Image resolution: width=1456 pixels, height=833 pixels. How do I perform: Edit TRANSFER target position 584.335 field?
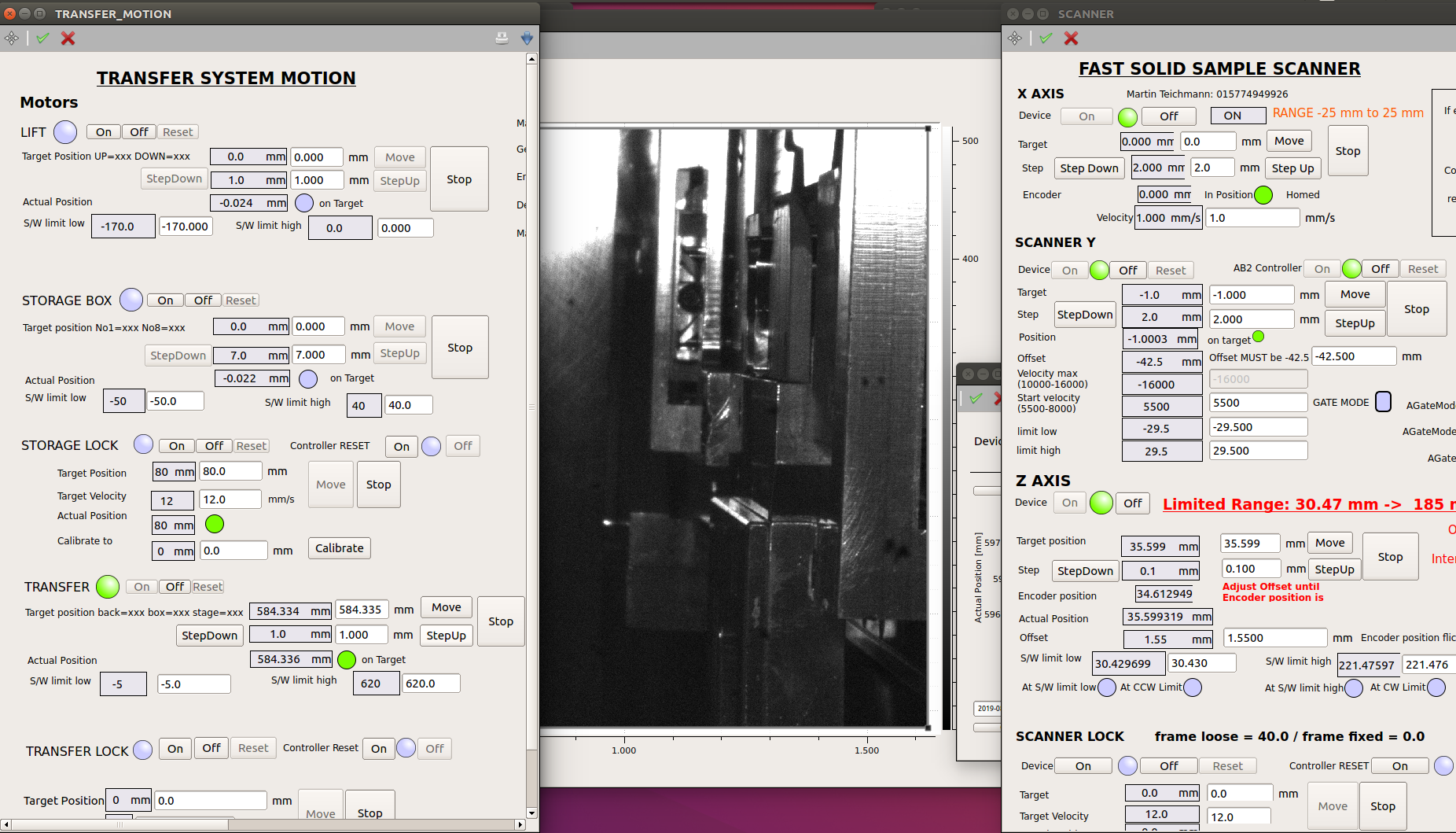362,610
